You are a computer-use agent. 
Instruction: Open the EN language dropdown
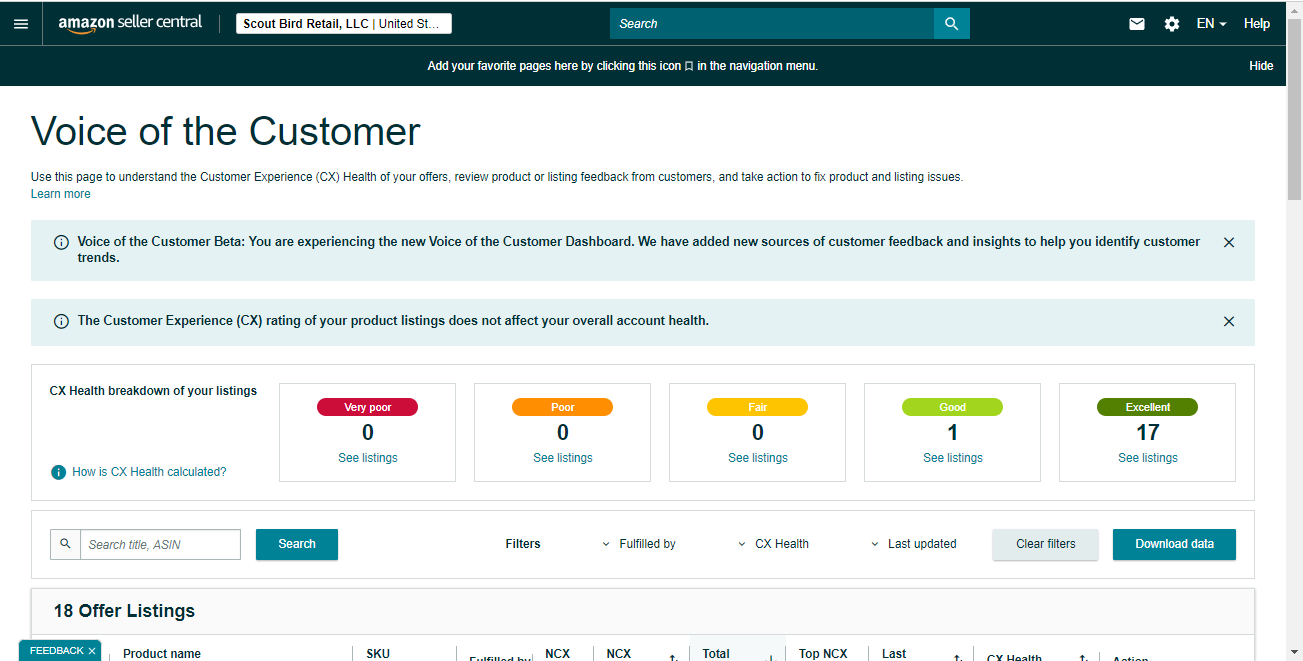(x=1212, y=24)
